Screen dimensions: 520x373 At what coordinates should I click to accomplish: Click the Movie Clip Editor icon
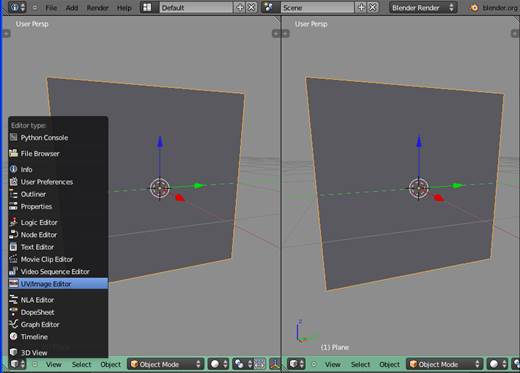[x=13, y=259]
